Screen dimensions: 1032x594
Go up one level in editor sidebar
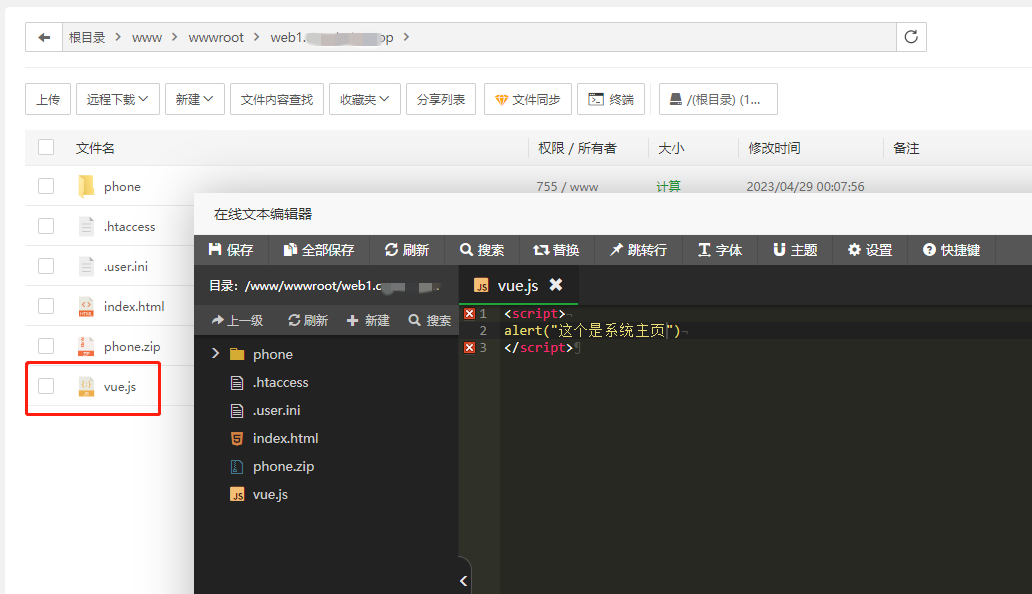(x=237, y=320)
